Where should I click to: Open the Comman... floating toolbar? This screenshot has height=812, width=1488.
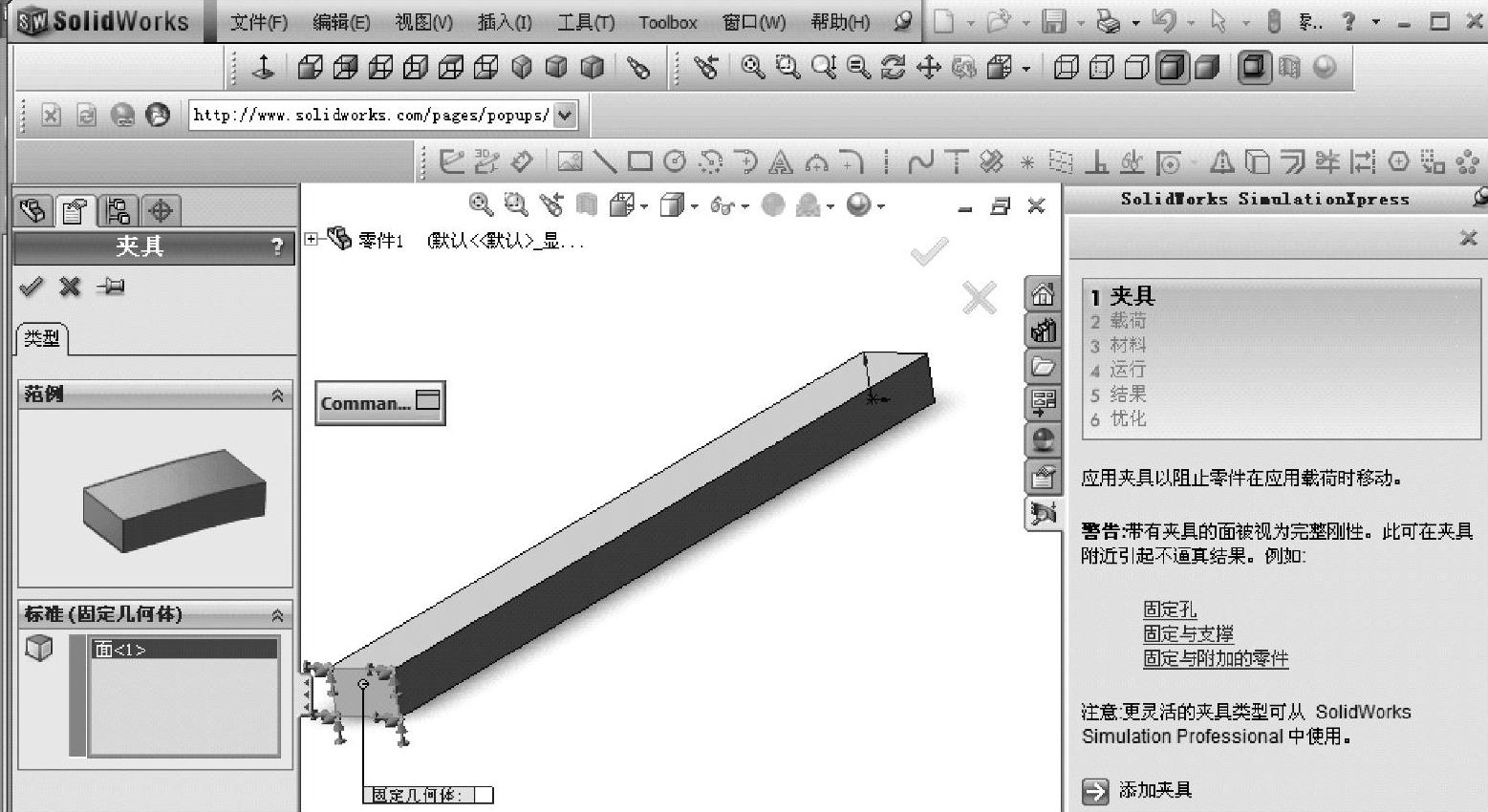click(x=380, y=403)
